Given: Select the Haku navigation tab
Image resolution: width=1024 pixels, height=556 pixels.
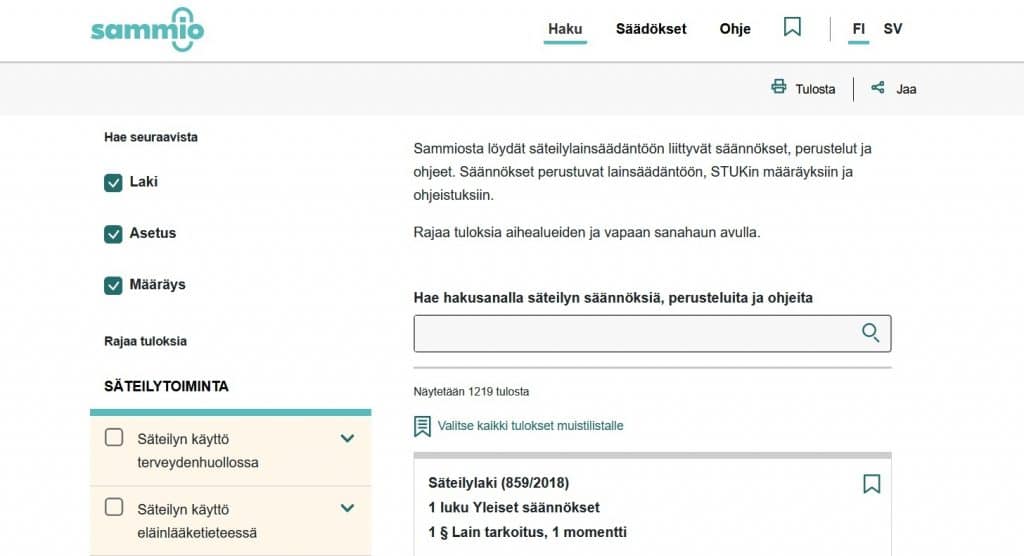Looking at the screenshot, I should click(565, 29).
